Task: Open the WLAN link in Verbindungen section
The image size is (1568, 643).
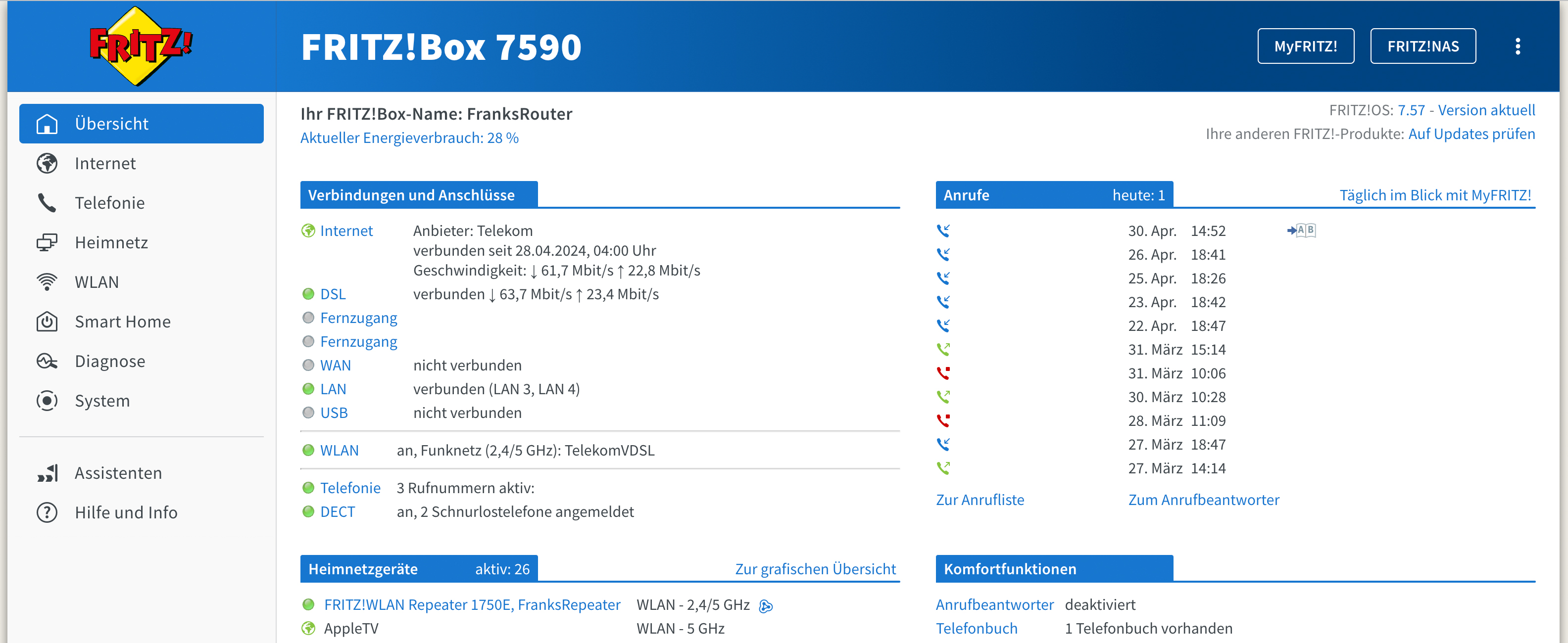Action: click(x=340, y=450)
